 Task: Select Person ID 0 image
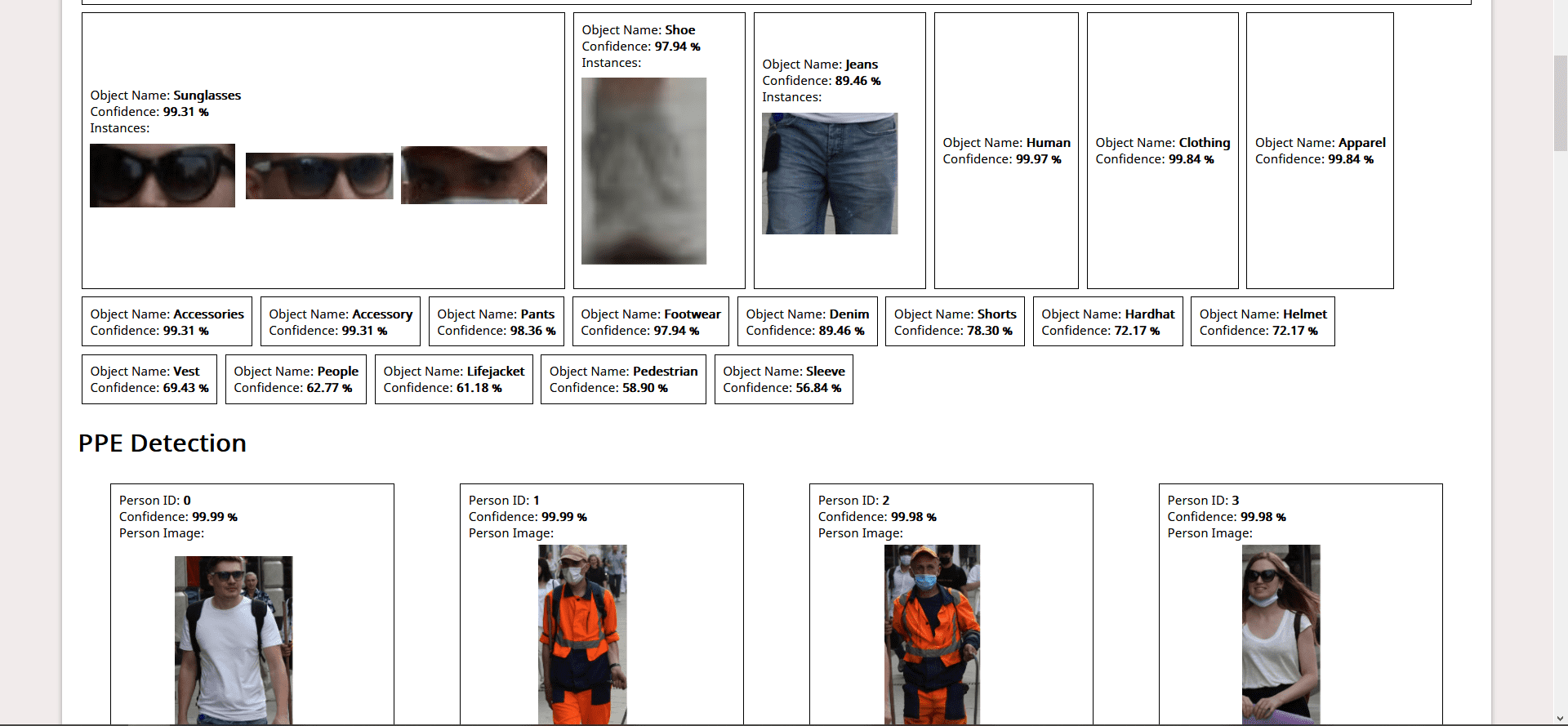pyautogui.click(x=234, y=640)
